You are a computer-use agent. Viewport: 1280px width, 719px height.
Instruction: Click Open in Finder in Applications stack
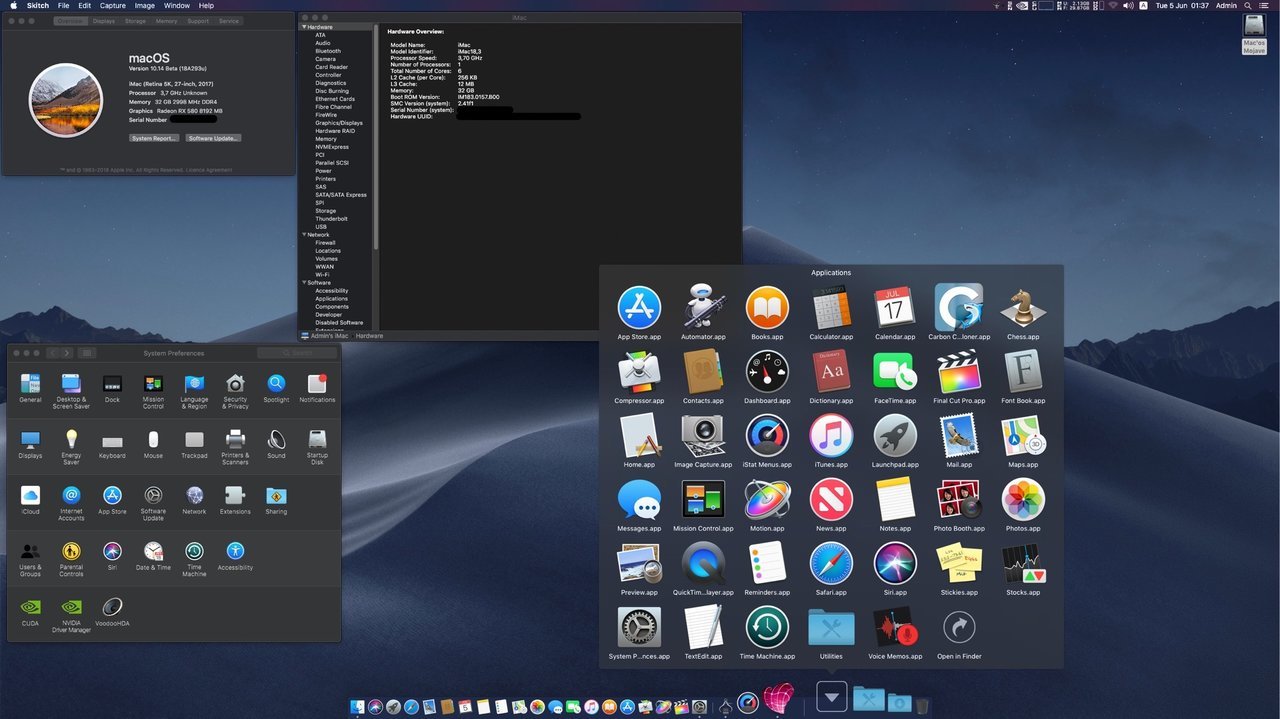tap(959, 632)
